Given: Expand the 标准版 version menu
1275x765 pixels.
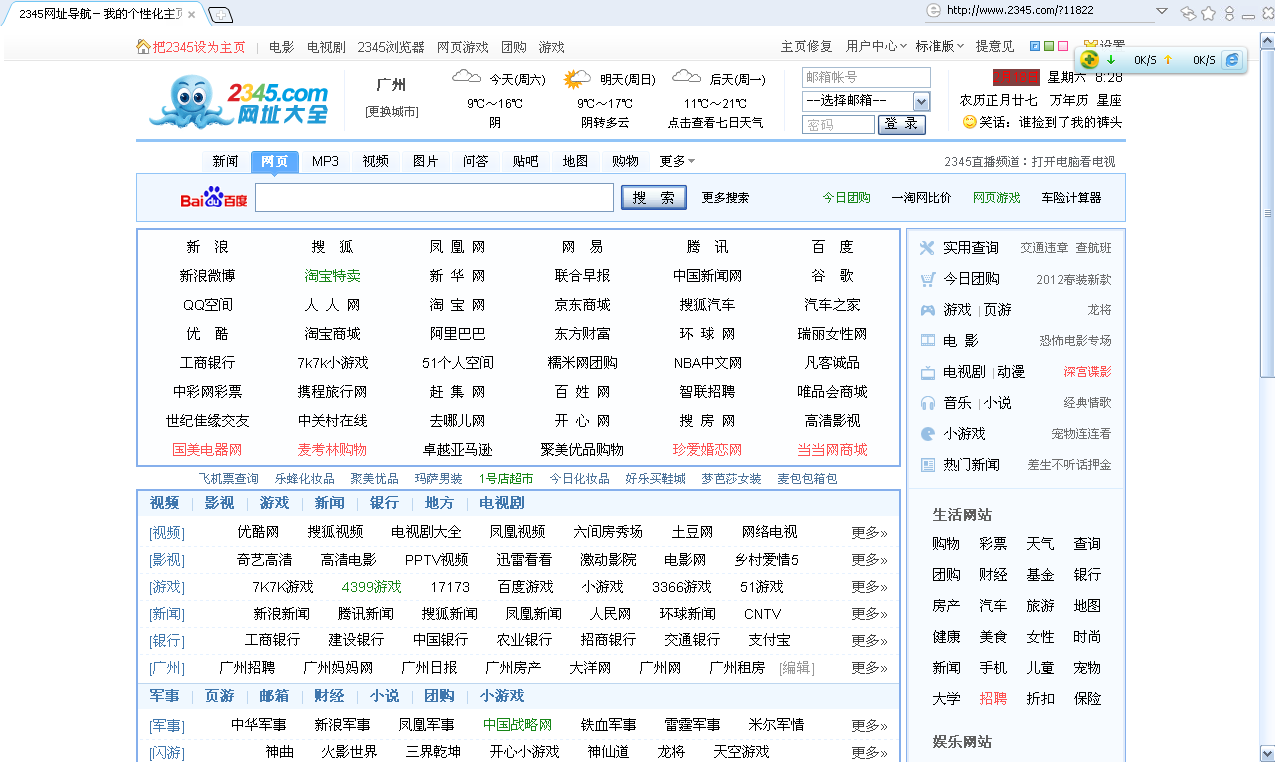Looking at the screenshot, I should click(940, 47).
